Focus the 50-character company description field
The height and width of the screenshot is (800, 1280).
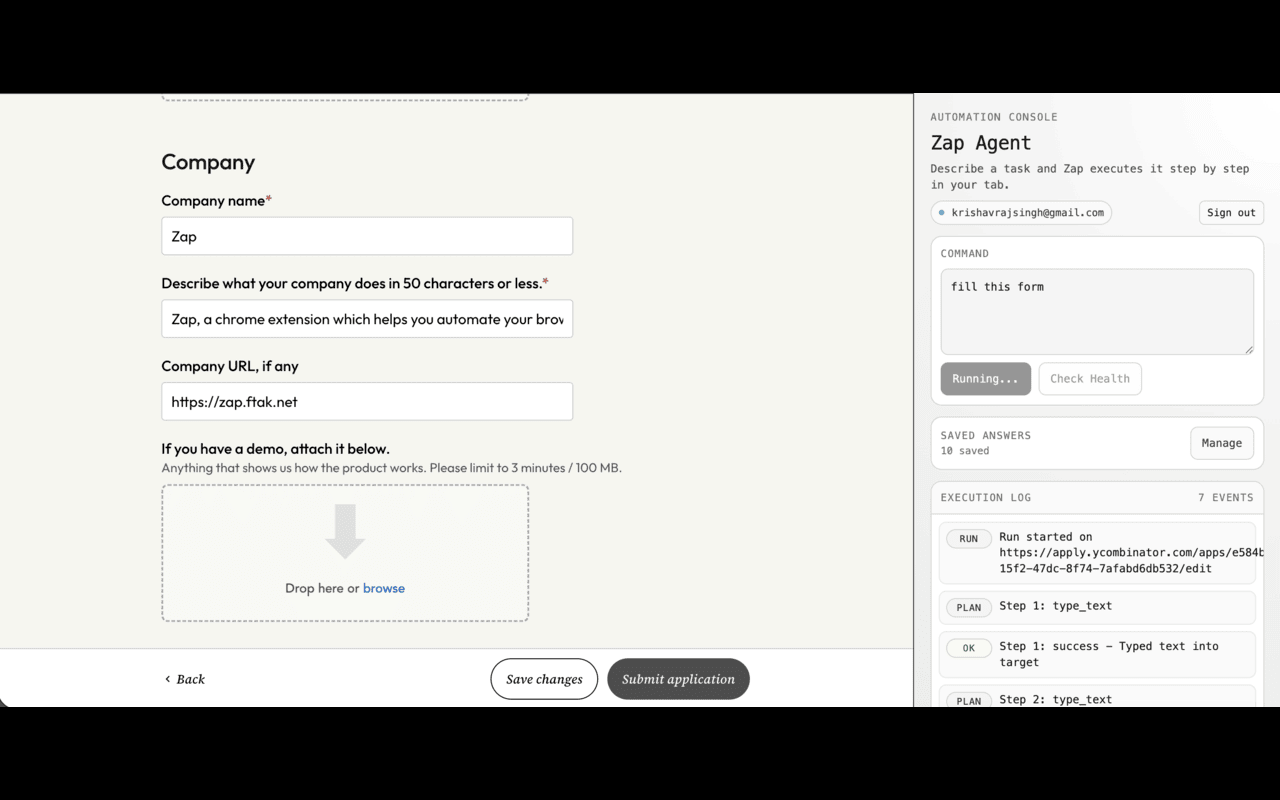click(x=367, y=319)
